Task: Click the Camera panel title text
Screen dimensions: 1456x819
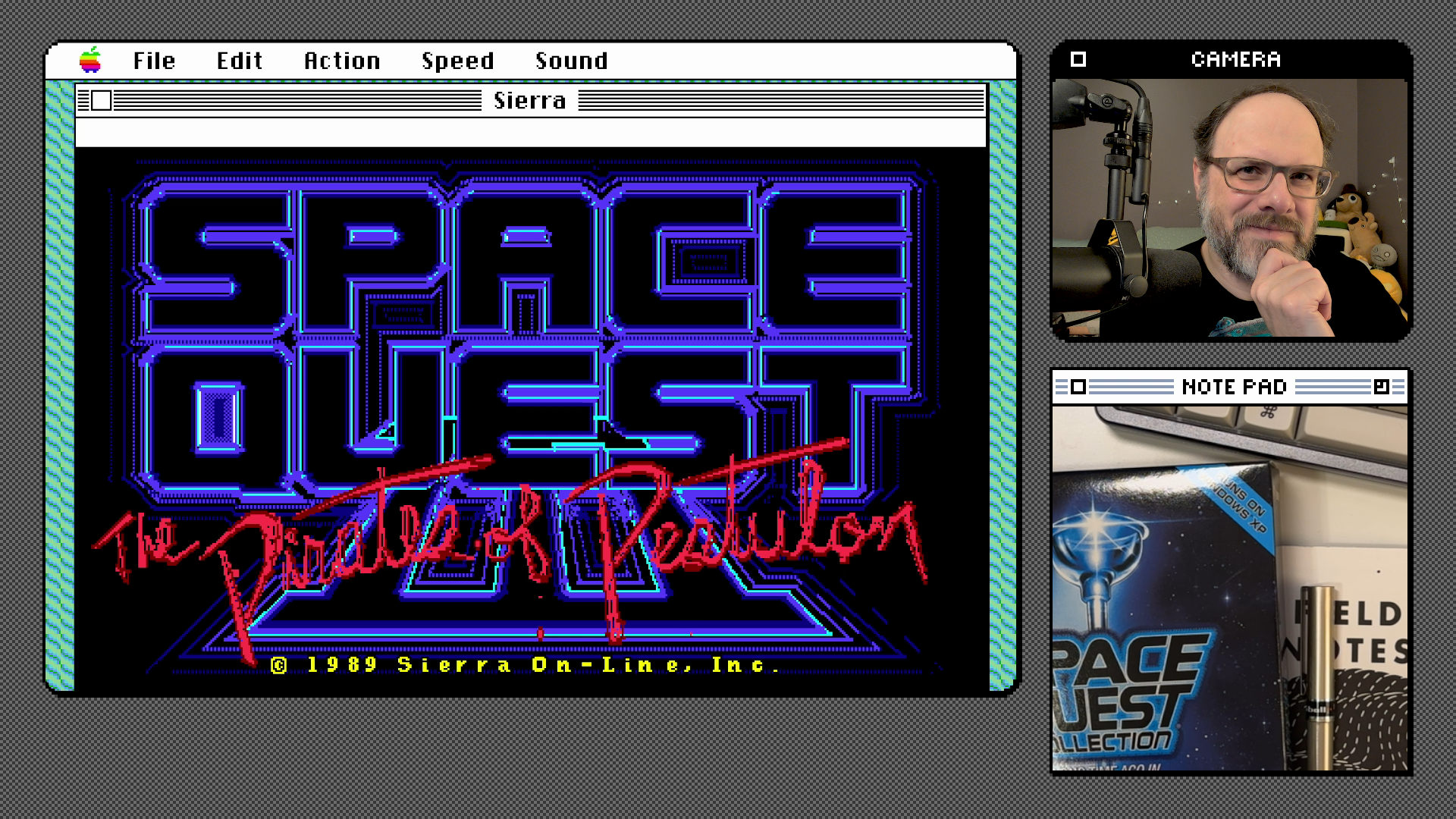Action: 1235,59
